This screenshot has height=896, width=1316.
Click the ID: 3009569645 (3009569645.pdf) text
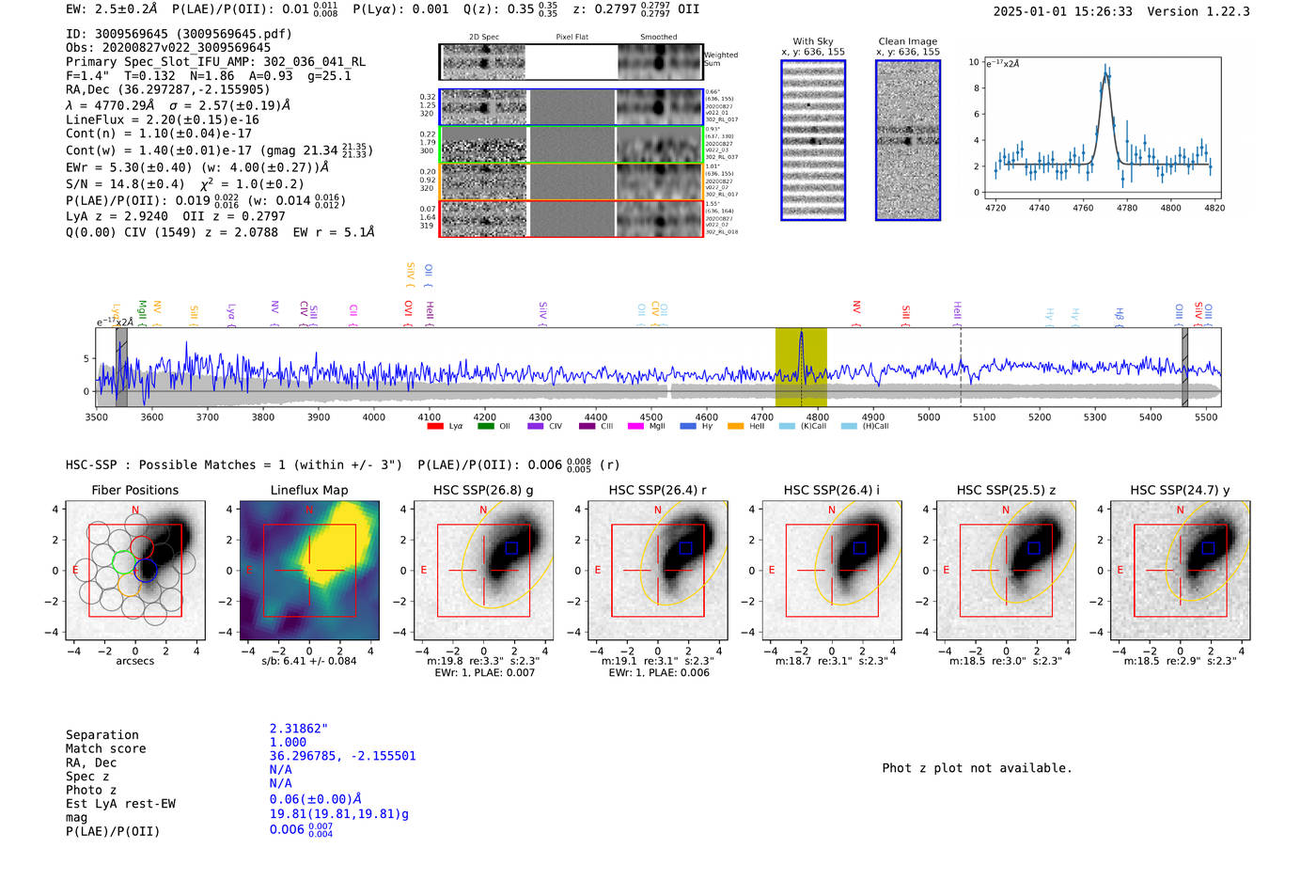pyautogui.click(x=179, y=34)
